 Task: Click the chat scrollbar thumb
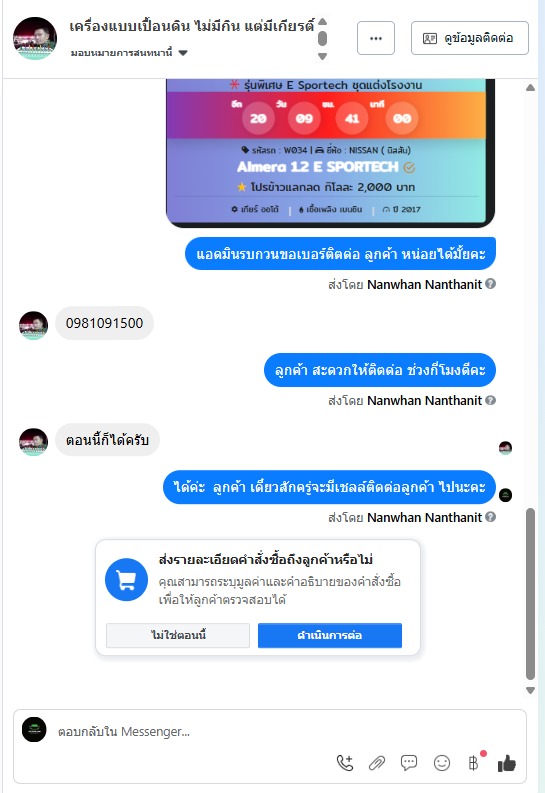pyautogui.click(x=530, y=594)
